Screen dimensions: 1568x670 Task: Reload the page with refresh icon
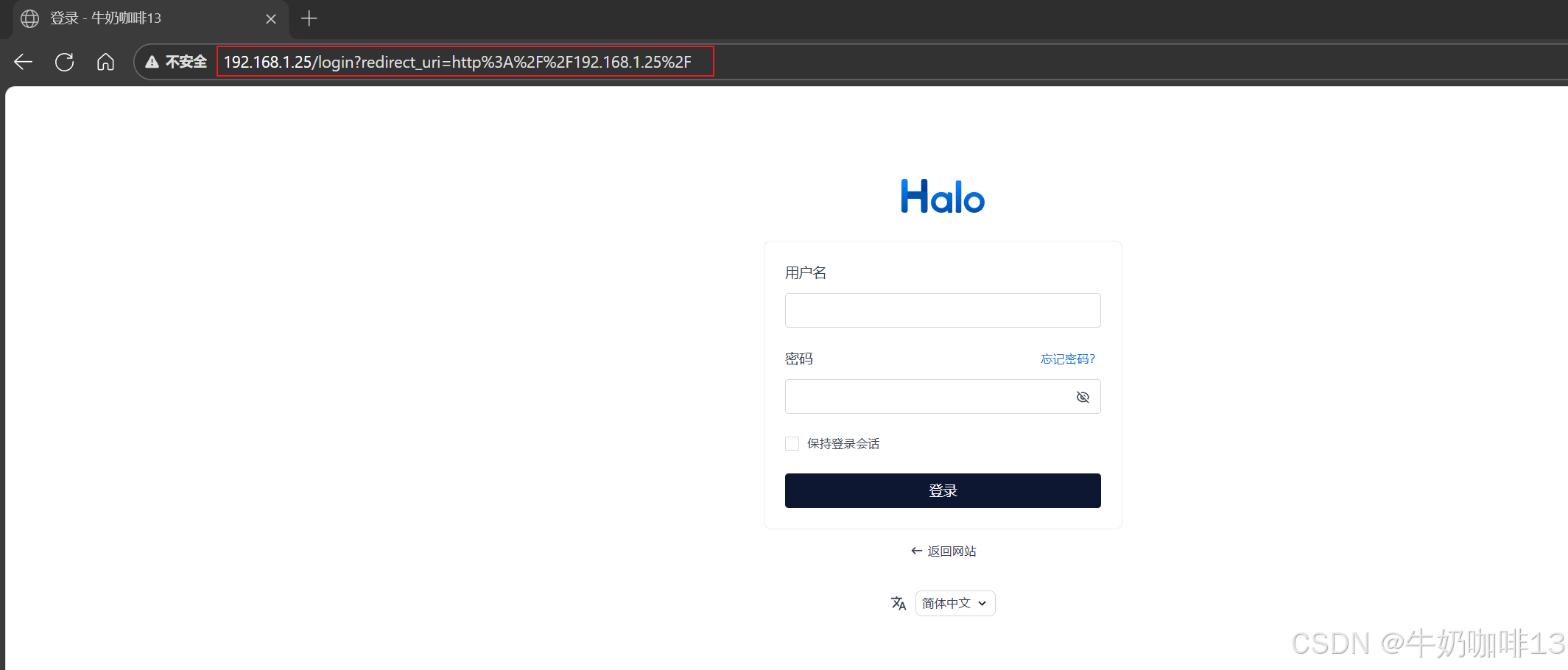point(65,62)
